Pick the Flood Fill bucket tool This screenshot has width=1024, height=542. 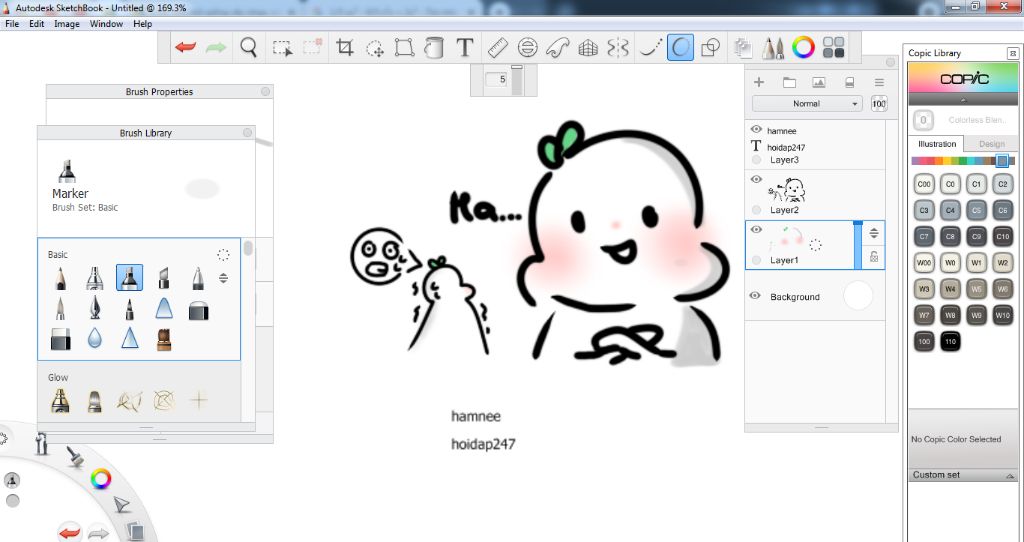pyautogui.click(x=434, y=47)
